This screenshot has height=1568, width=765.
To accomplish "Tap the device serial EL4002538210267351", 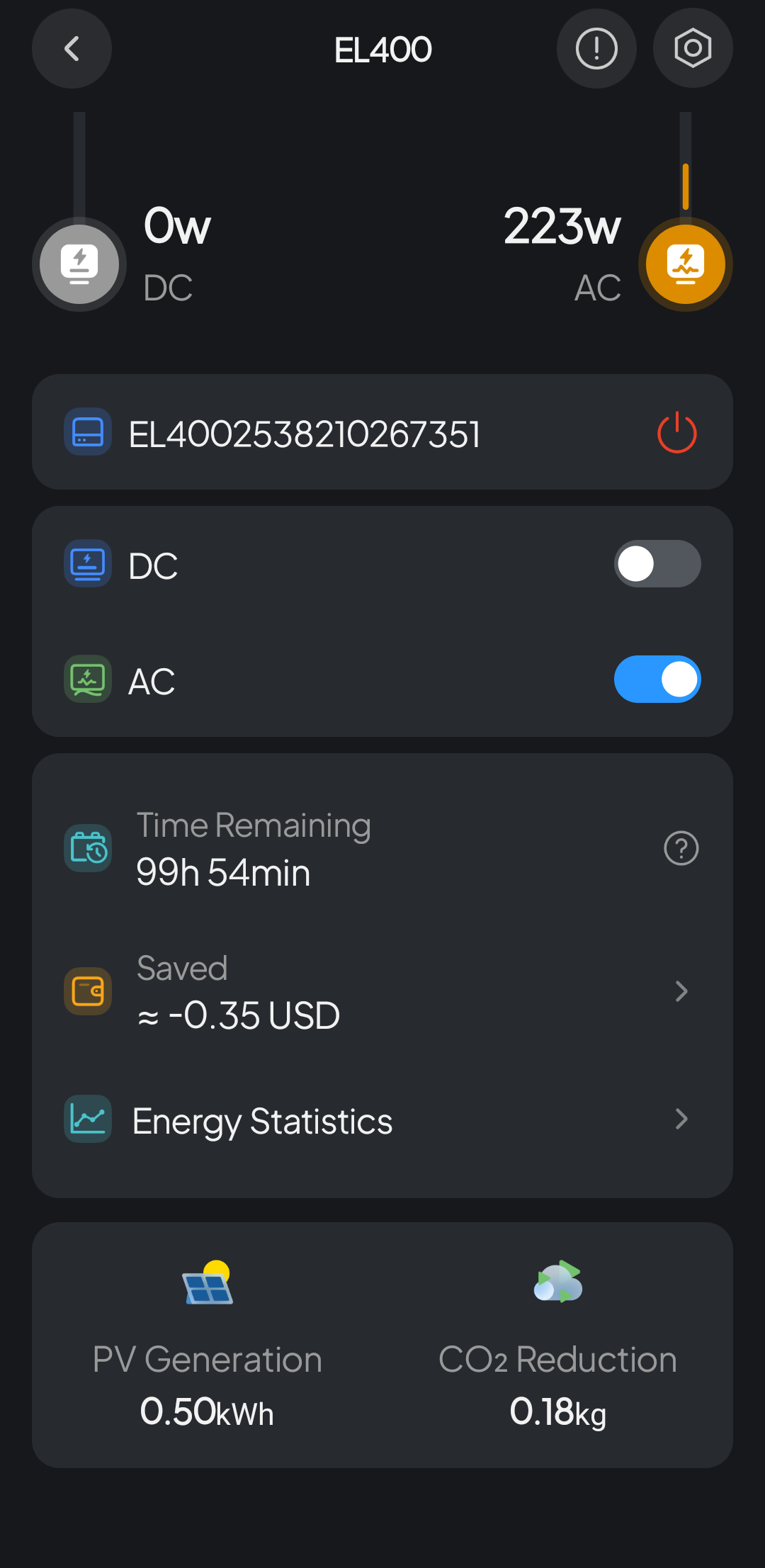I will [305, 434].
